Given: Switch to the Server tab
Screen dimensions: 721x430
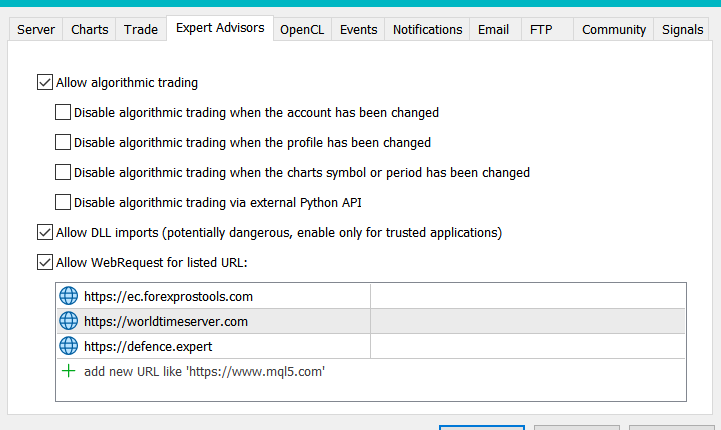Looking at the screenshot, I should point(36,29).
